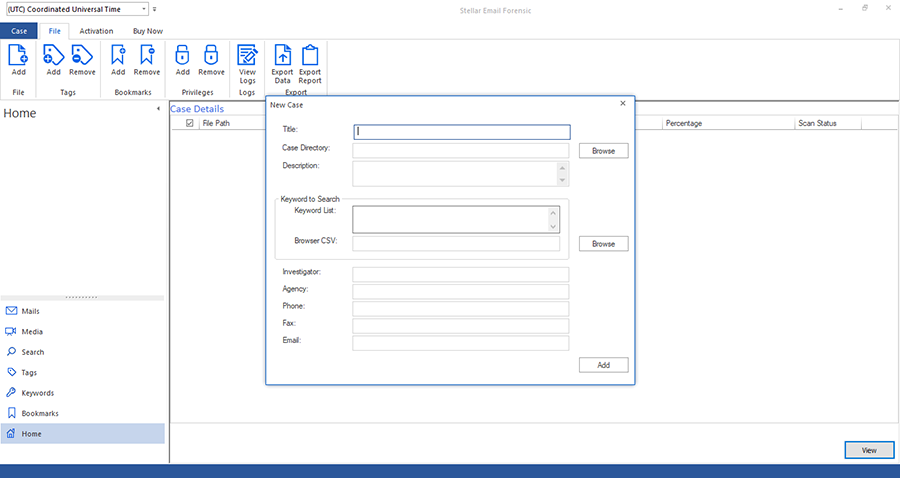This screenshot has width=900, height=478.
Task: Click the Browser CSV field
Action: [x=456, y=243]
